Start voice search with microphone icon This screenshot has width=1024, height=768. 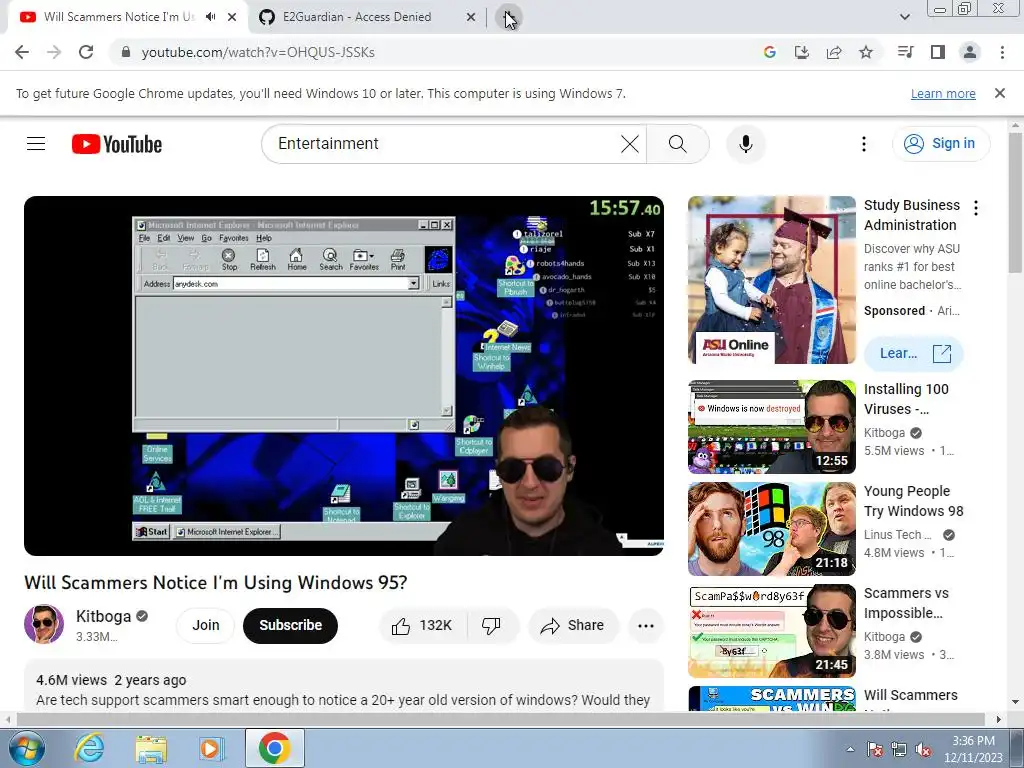746,144
